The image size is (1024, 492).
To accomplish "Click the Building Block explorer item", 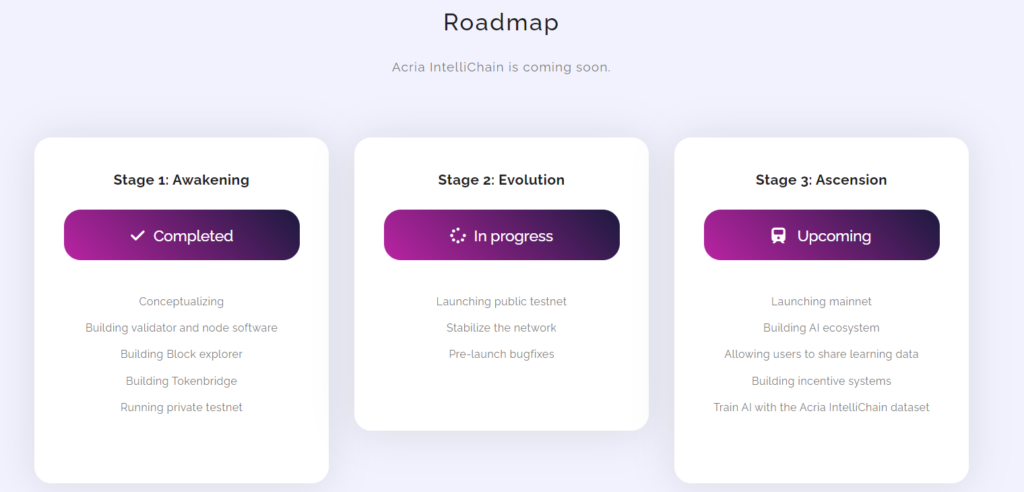I will click(182, 354).
